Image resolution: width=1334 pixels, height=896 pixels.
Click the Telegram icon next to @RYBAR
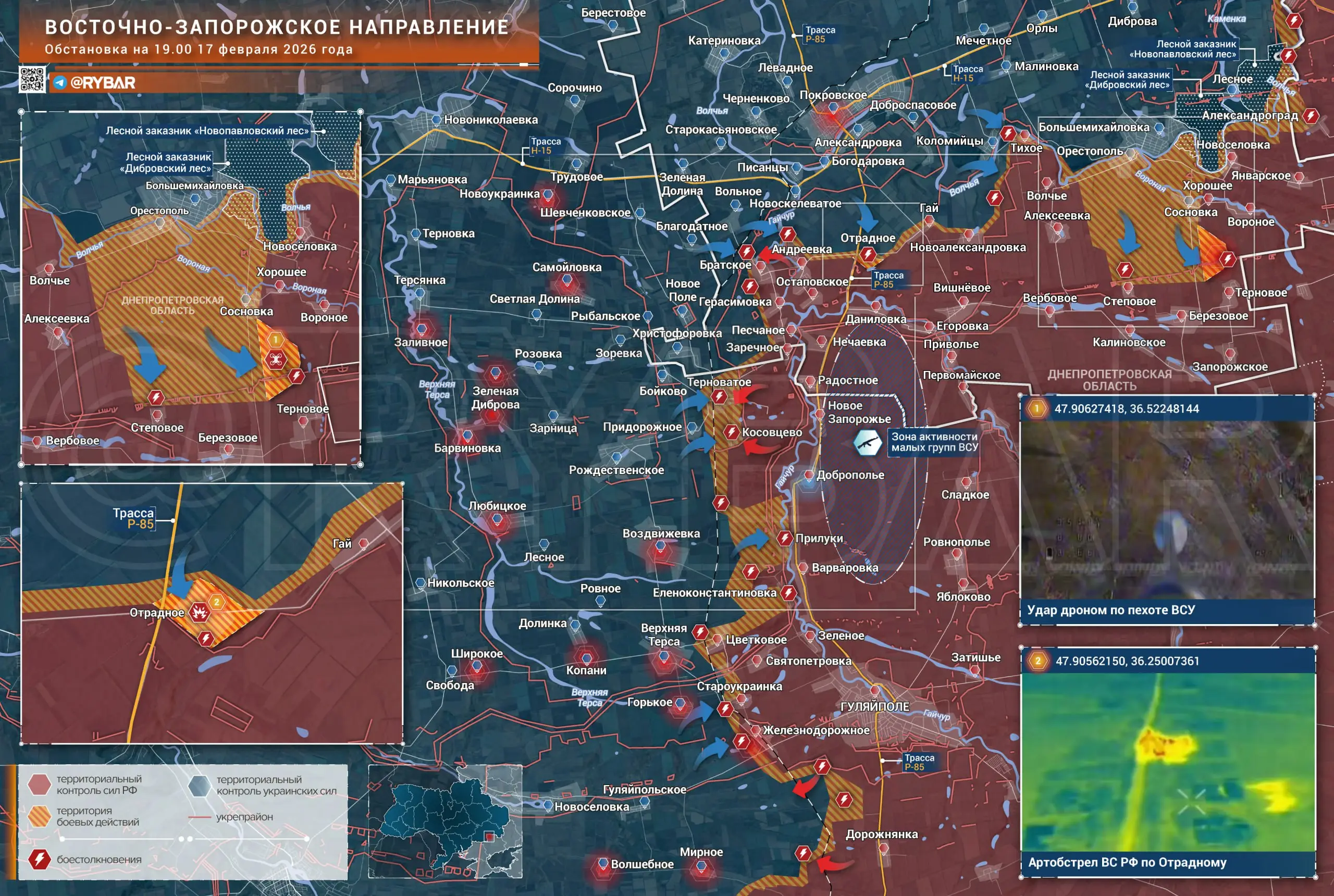tap(60, 83)
